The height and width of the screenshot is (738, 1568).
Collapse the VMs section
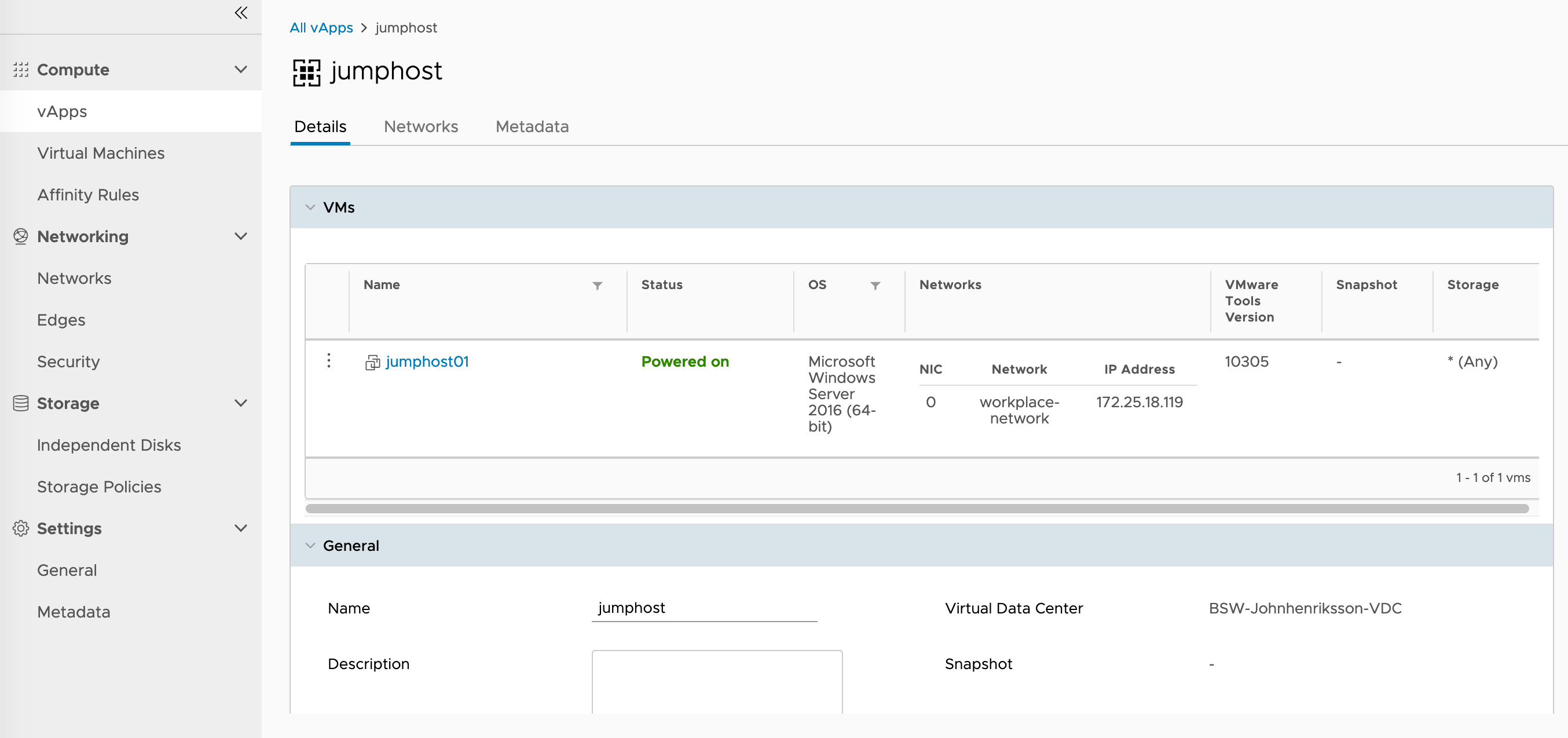point(310,207)
